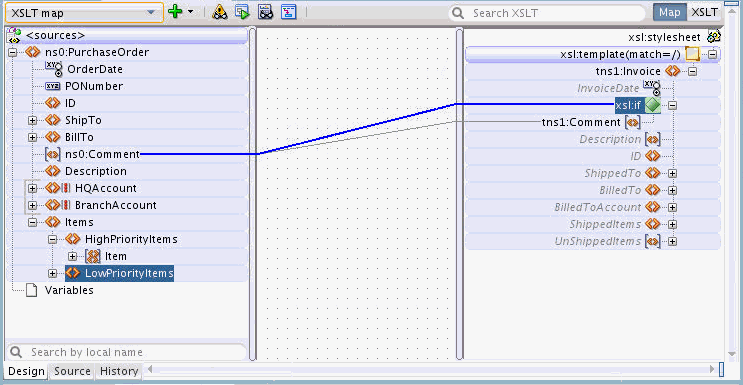This screenshot has height=385, width=743.
Task: Open the XSLT map combo box
Action: pos(84,13)
